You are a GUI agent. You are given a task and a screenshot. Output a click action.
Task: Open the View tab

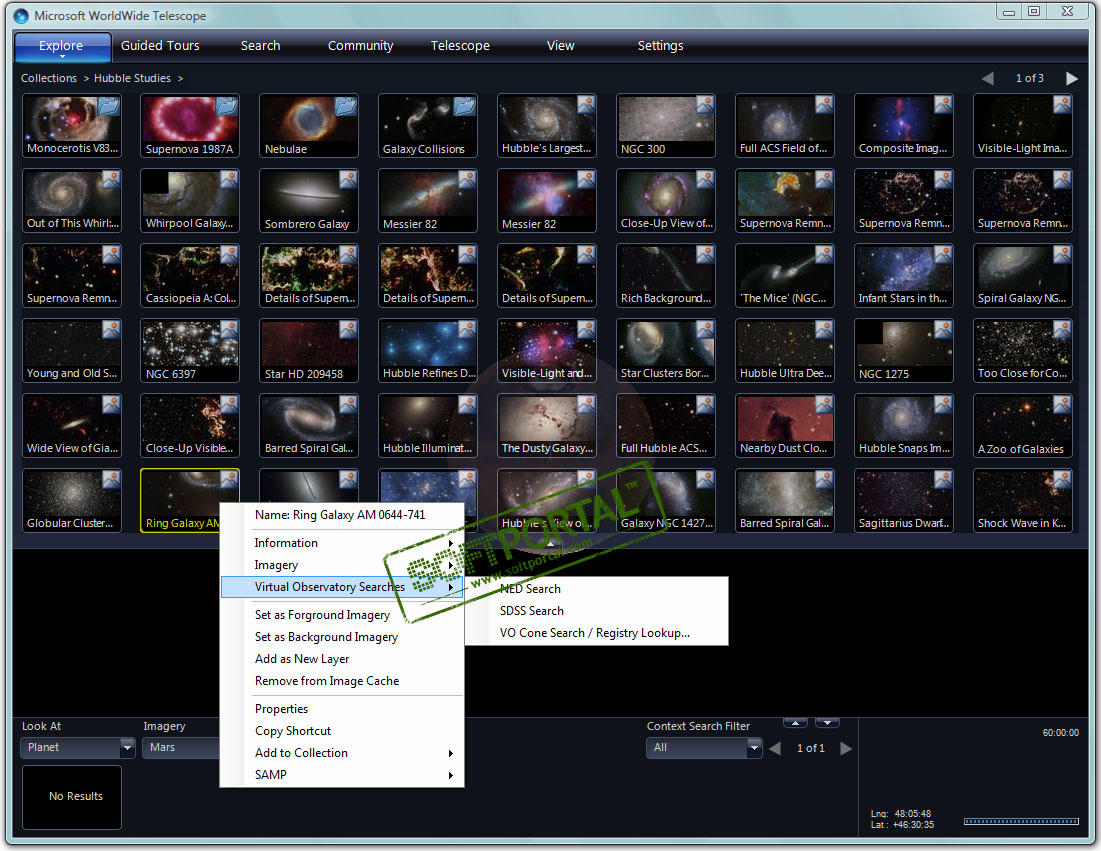560,46
